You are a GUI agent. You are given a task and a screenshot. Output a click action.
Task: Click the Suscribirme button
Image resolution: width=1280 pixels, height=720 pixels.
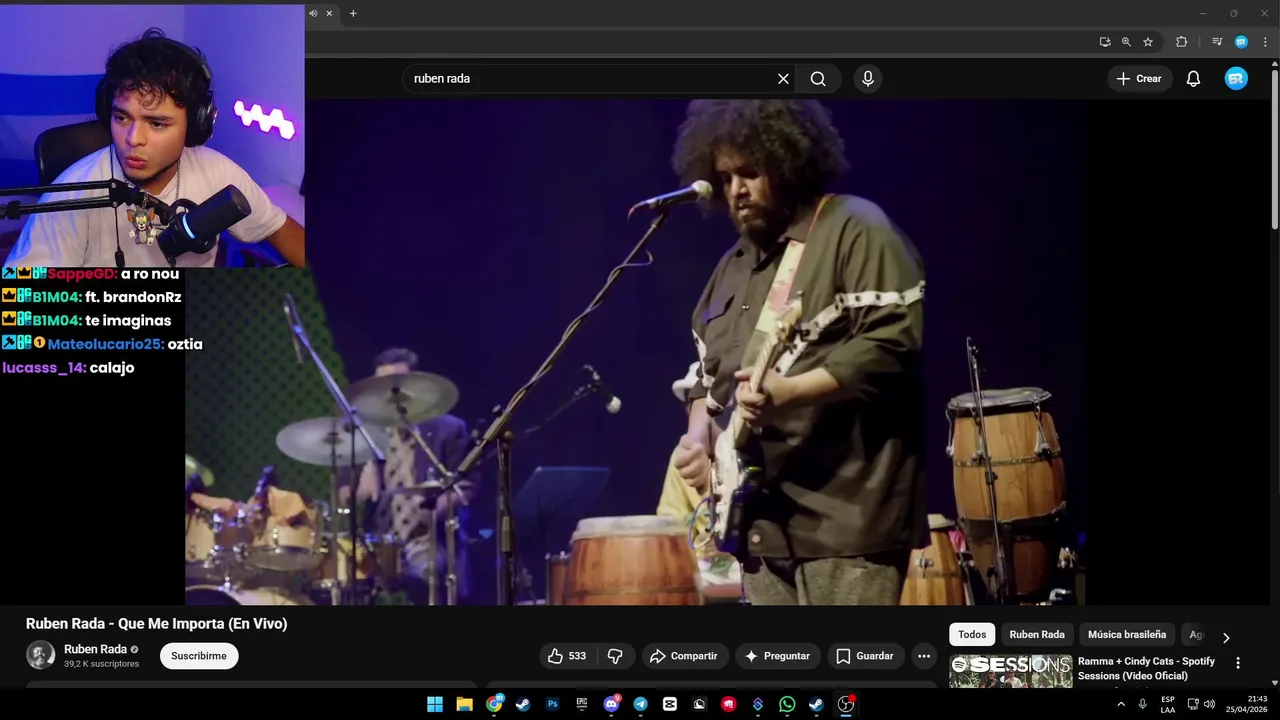[199, 656]
